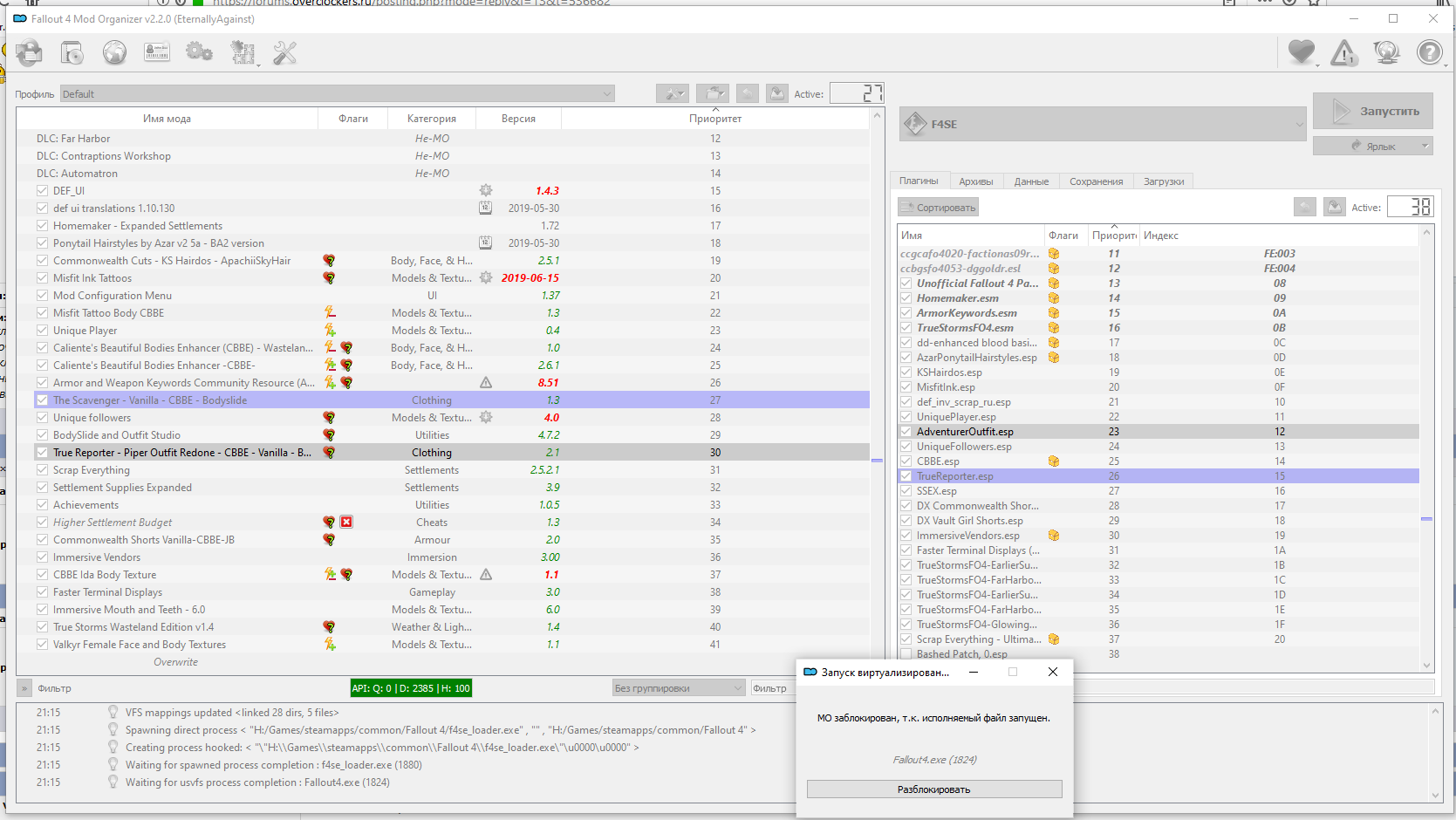Open settings via wrench and screwdriver icon
The width and height of the screenshot is (1456, 820).
(x=285, y=53)
